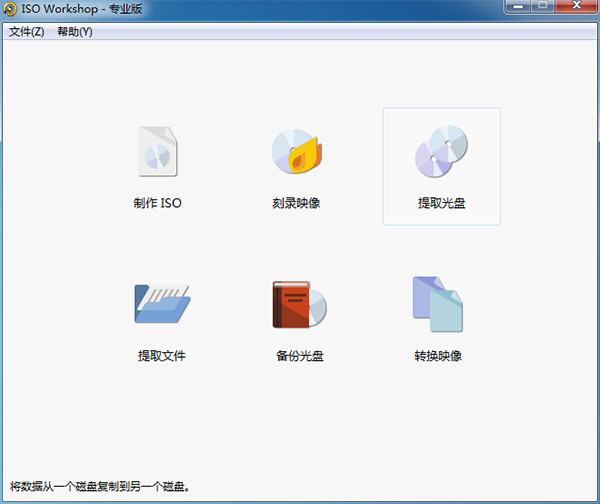Open the 转换映像 convert image icon
The height and width of the screenshot is (504, 600).
438,304
